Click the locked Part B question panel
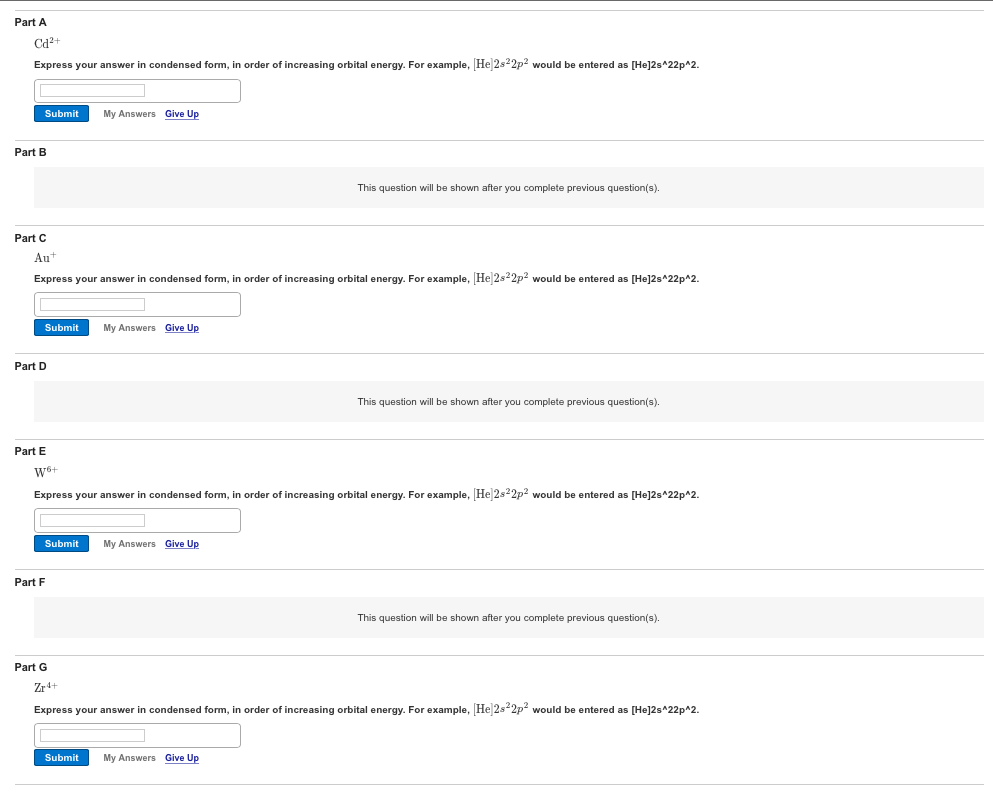 click(x=509, y=187)
